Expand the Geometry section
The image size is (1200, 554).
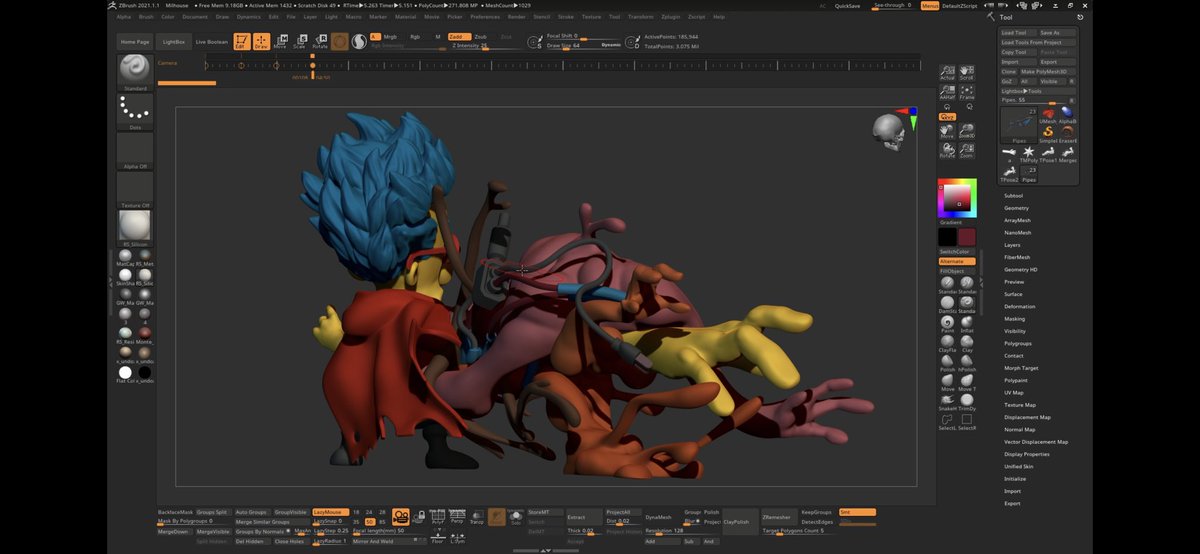click(1016, 208)
